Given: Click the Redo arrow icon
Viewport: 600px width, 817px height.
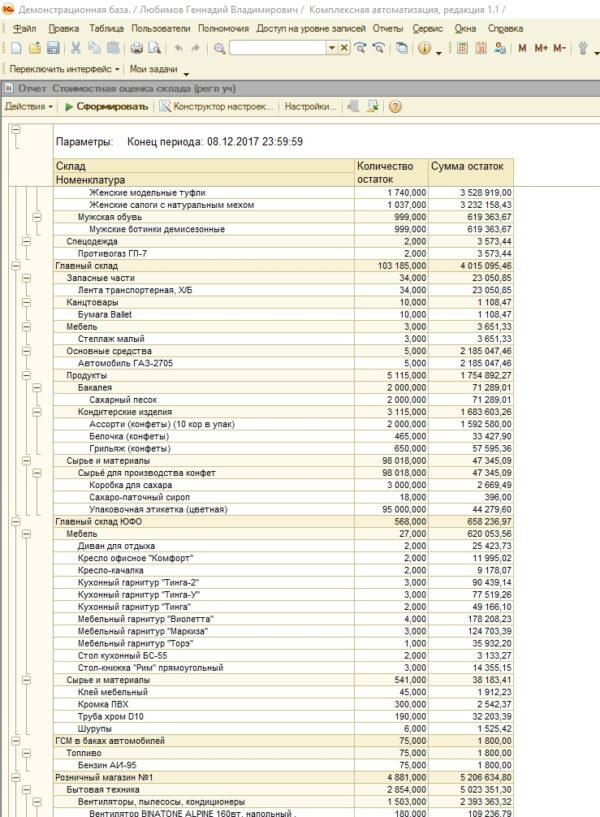Looking at the screenshot, I should click(x=195, y=48).
